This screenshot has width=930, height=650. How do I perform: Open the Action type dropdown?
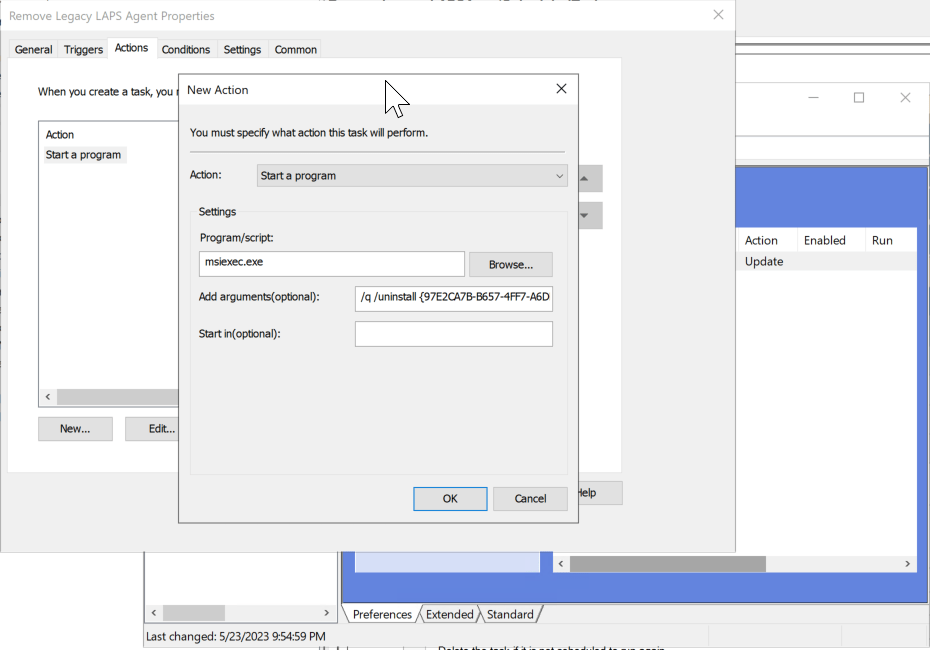[x=411, y=176]
